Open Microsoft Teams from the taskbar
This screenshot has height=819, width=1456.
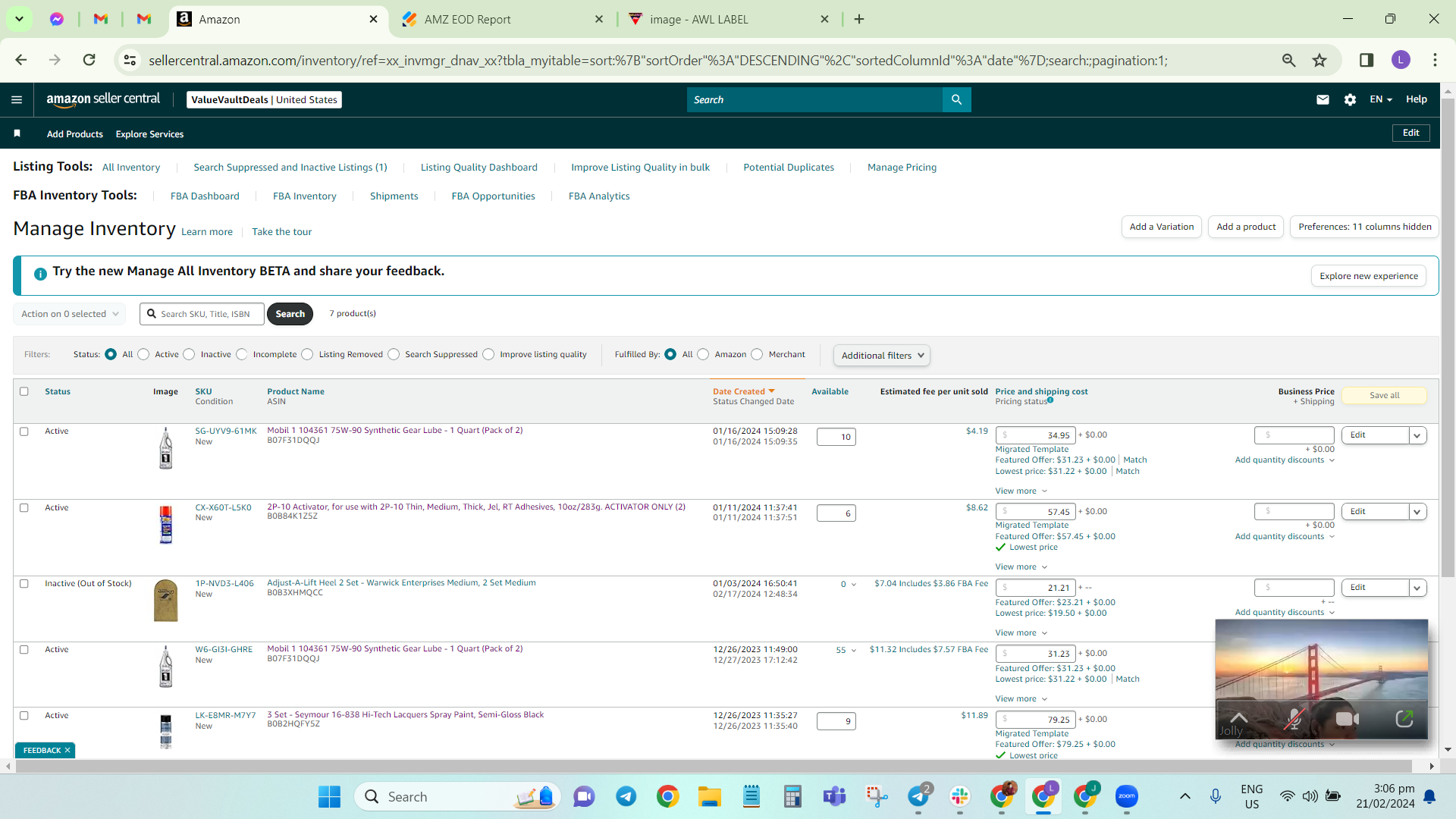(834, 796)
